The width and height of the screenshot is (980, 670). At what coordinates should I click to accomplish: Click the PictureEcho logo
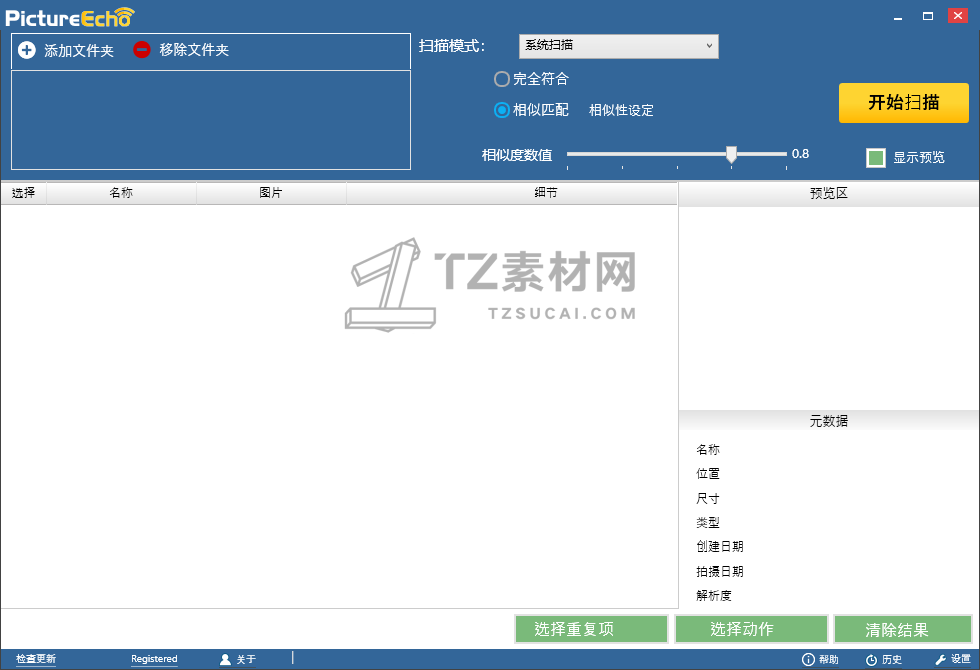pos(69,18)
